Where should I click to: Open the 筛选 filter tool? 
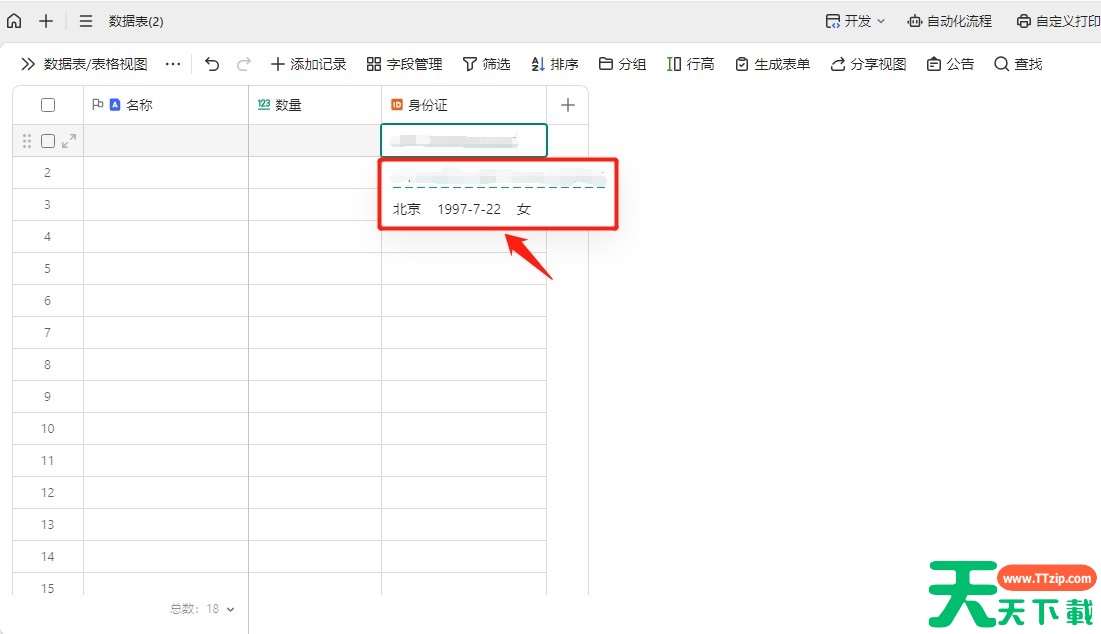[486, 64]
